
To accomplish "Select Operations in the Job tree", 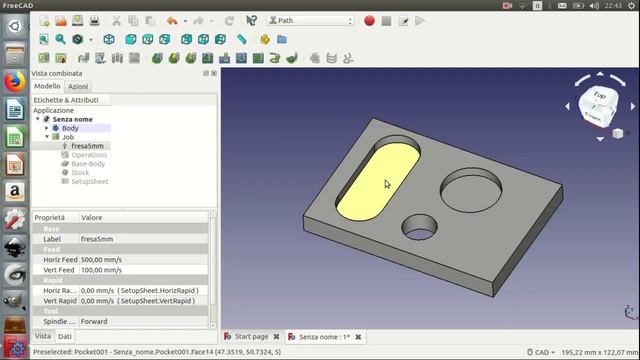I will tap(89, 155).
